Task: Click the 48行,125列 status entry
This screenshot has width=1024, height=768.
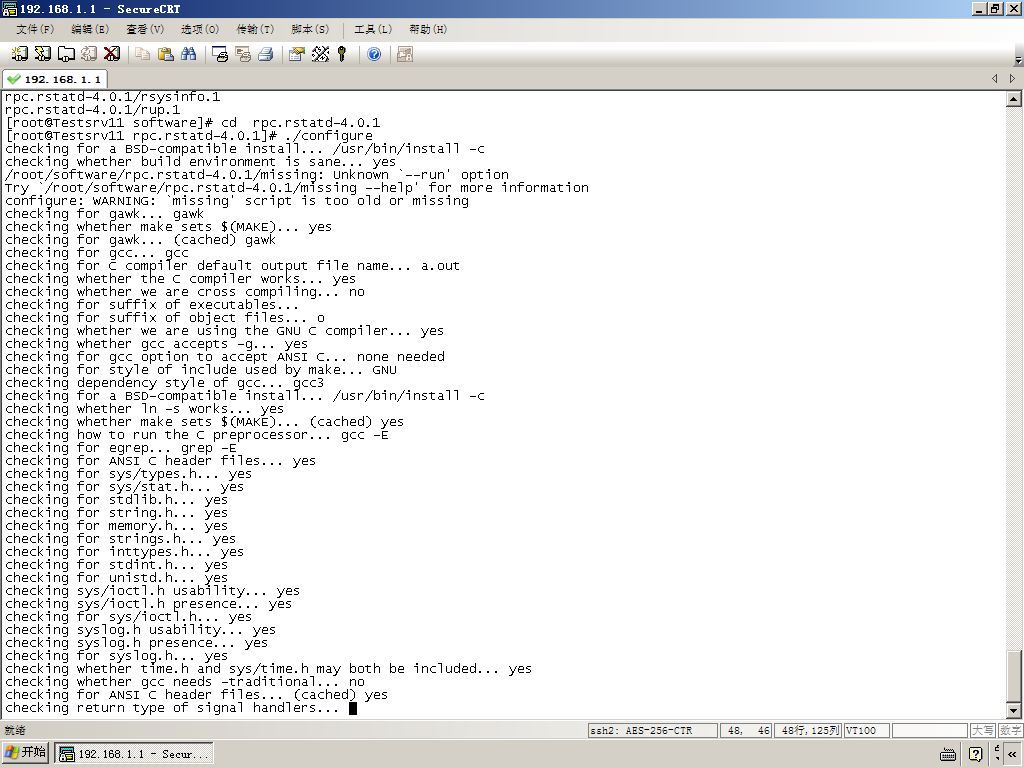Action: pos(810,730)
